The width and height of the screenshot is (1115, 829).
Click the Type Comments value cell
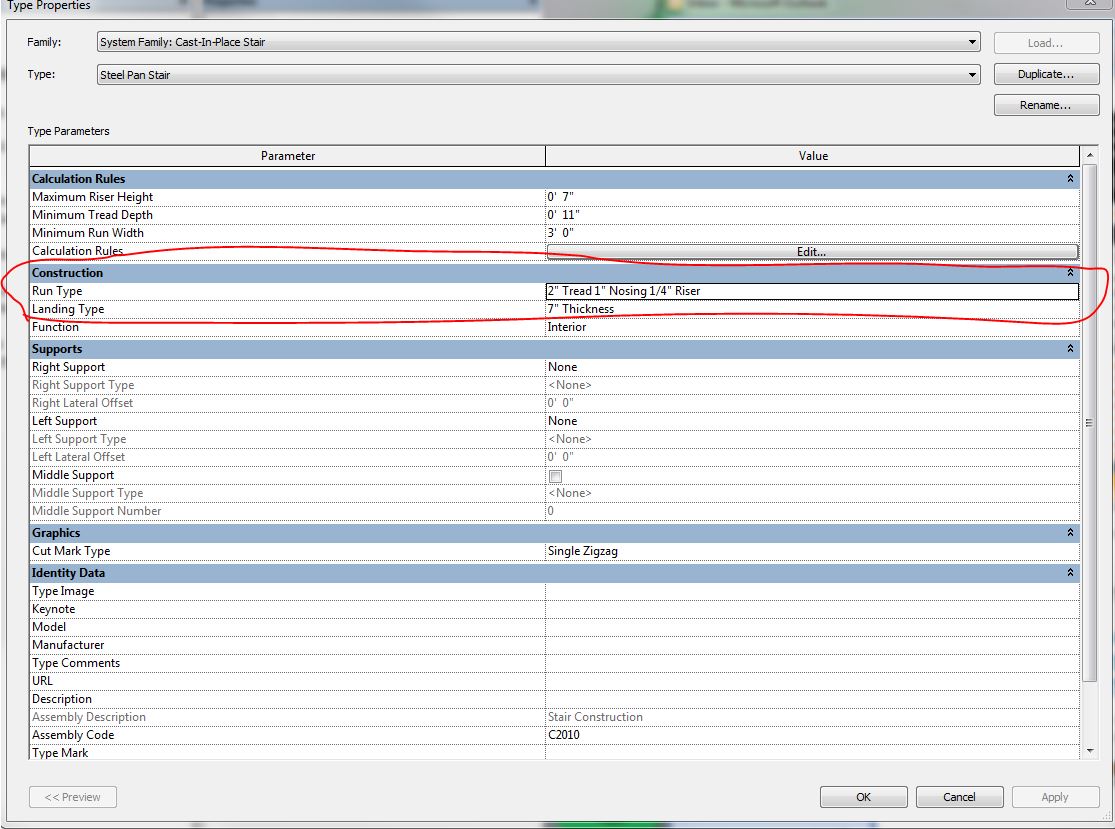click(812, 663)
